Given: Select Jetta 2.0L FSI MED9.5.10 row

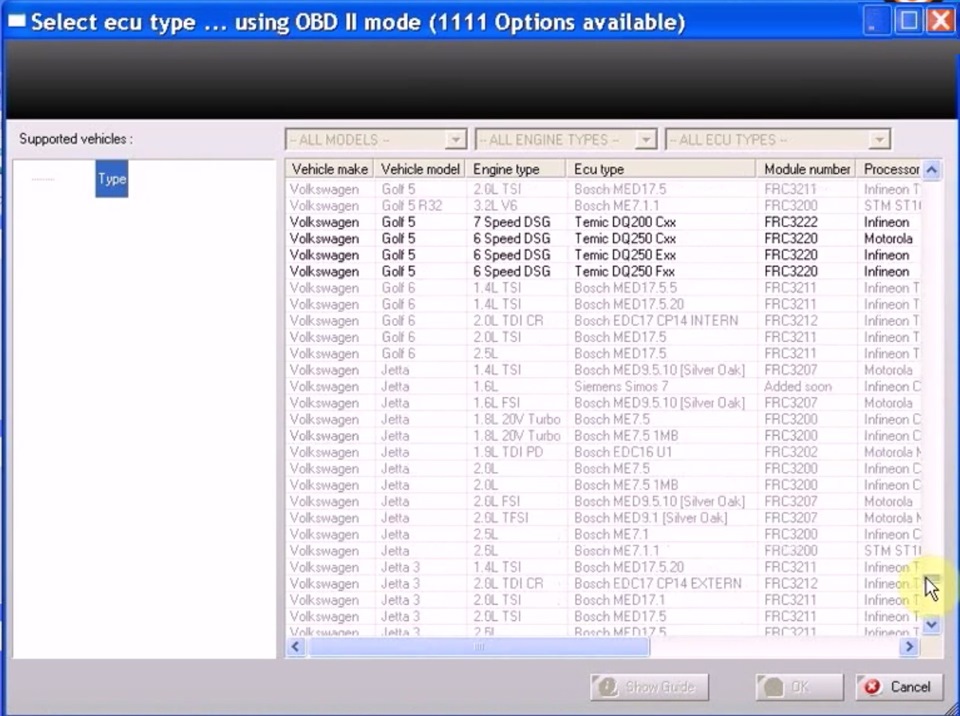Looking at the screenshot, I should click(603, 501).
